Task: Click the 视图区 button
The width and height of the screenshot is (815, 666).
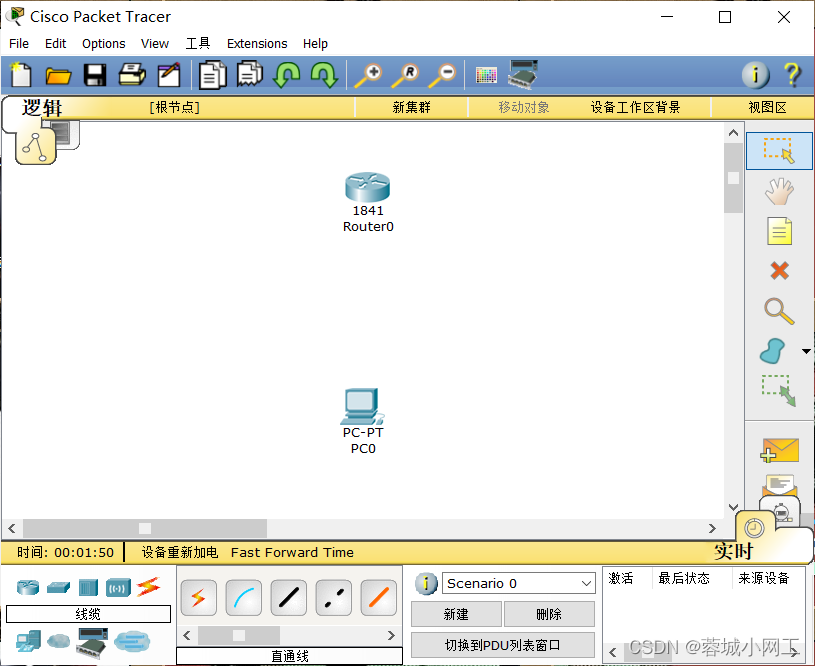Action: (x=767, y=108)
